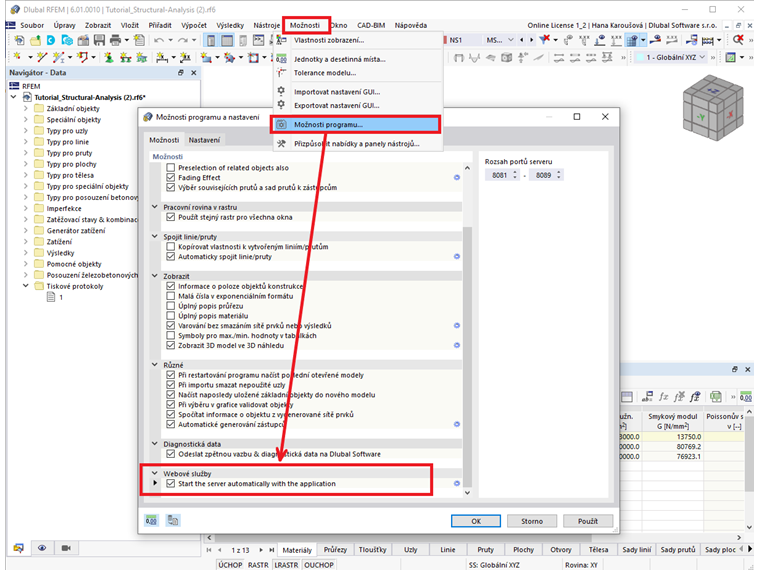Click the nodal support green icon
The image size is (760, 570).
109,58
